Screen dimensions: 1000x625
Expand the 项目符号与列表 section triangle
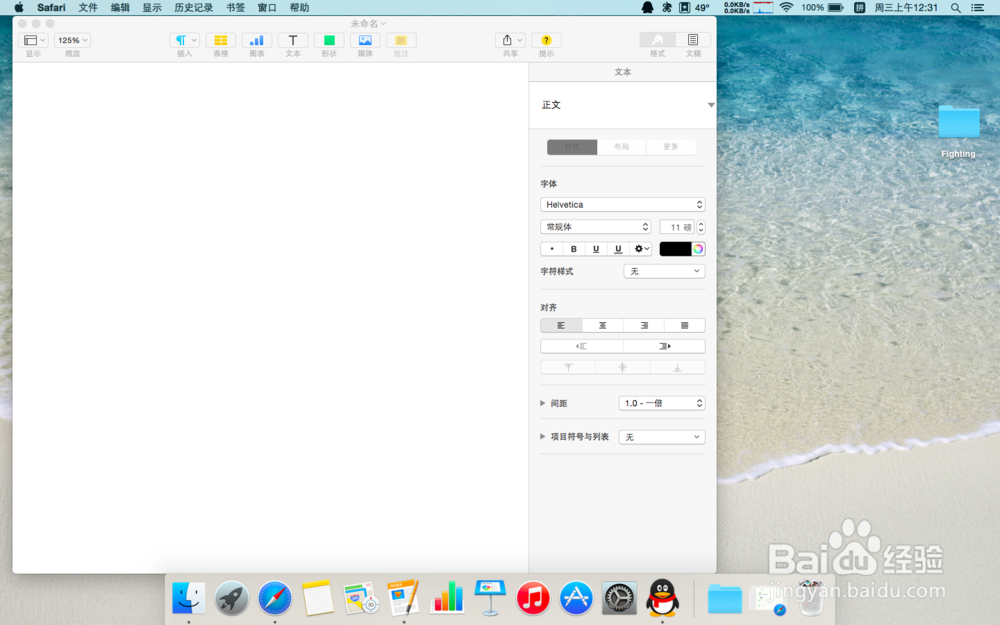coord(543,437)
